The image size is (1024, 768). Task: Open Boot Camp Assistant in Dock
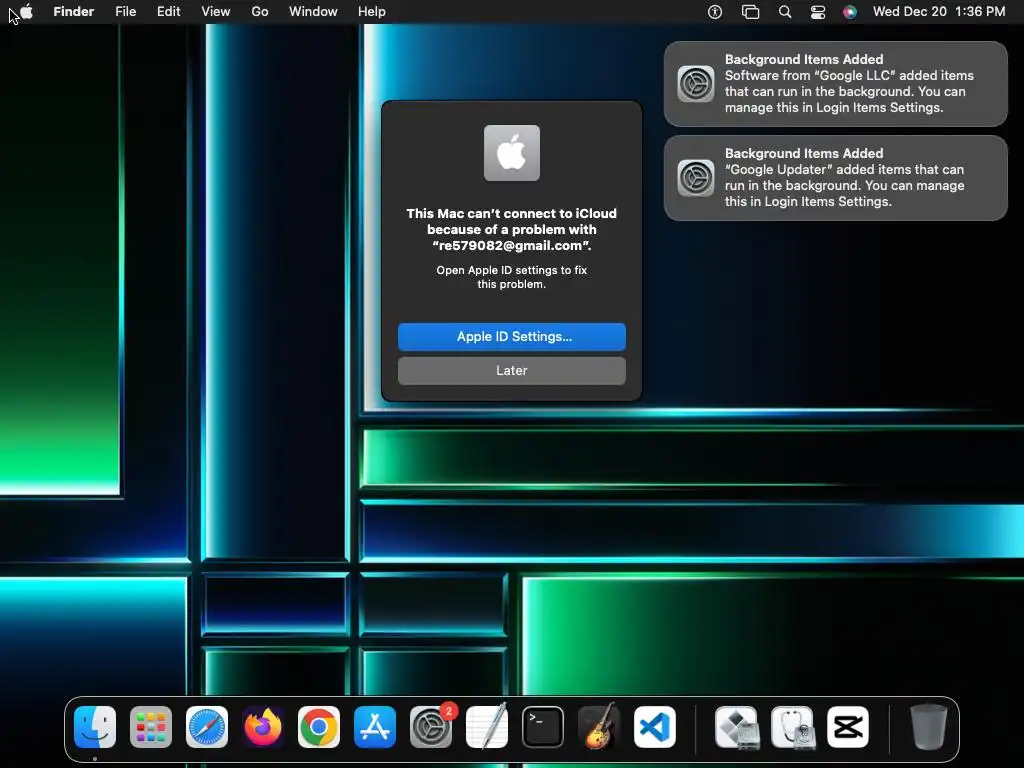pos(736,727)
